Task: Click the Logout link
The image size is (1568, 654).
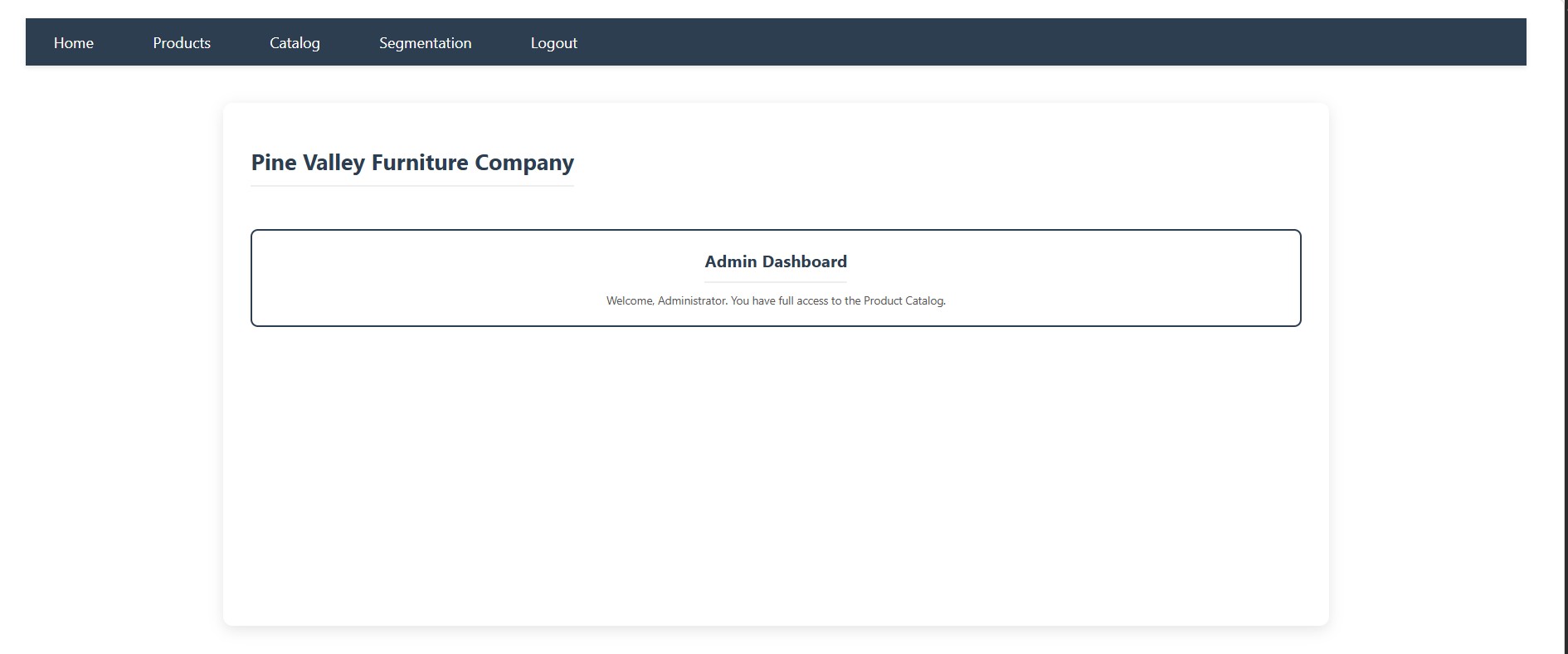Action: coord(554,43)
